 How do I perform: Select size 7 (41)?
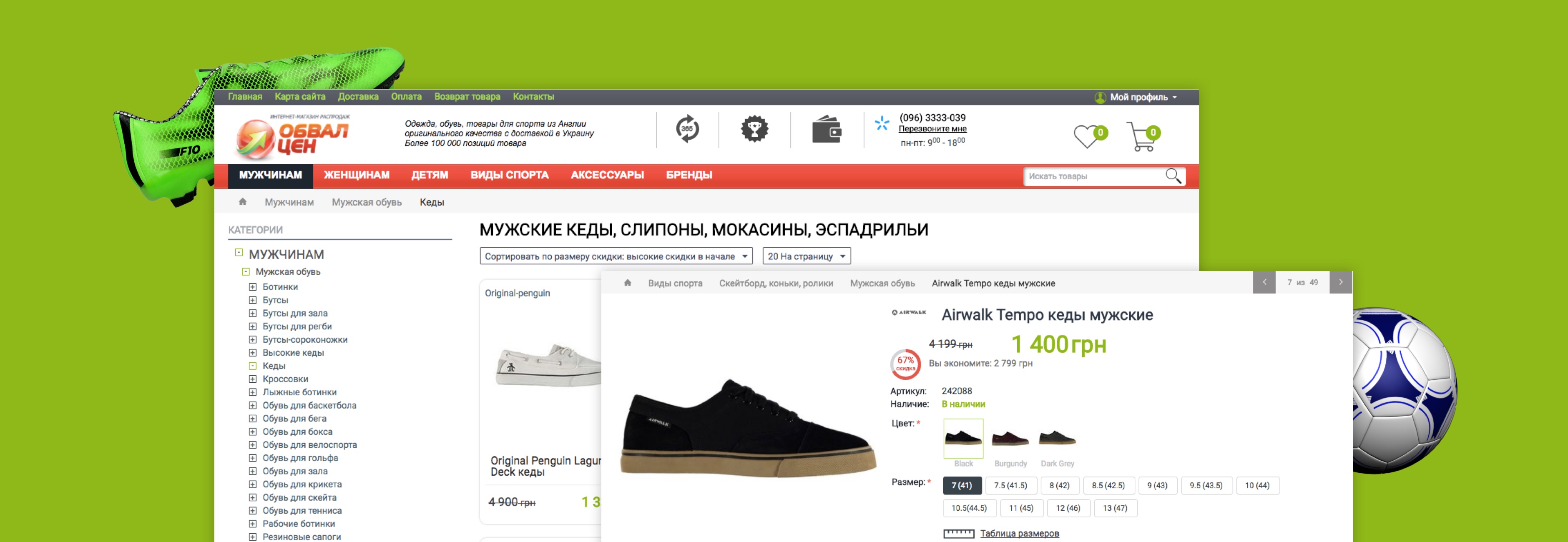coord(962,485)
